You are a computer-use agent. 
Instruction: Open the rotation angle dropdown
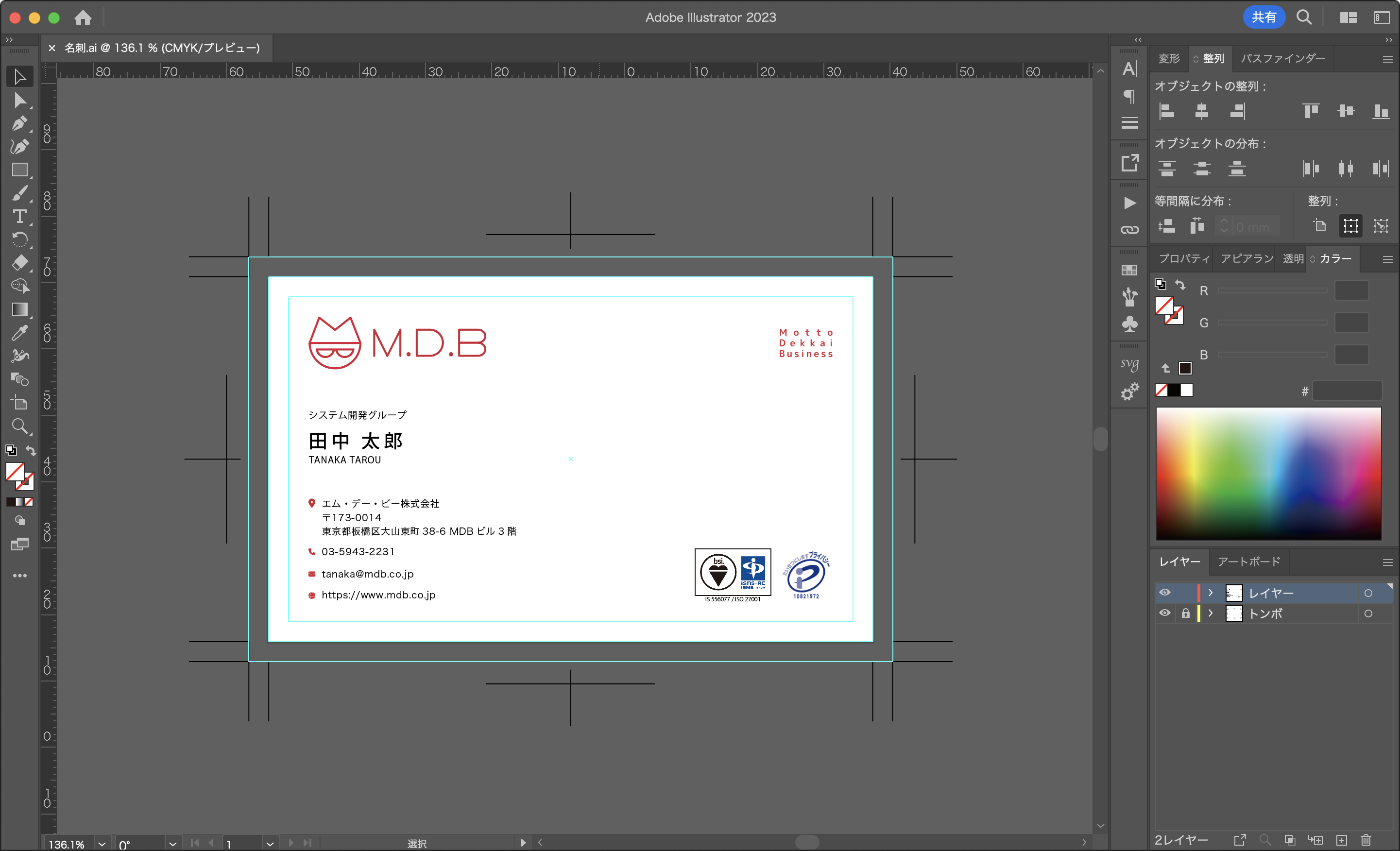coord(173,844)
